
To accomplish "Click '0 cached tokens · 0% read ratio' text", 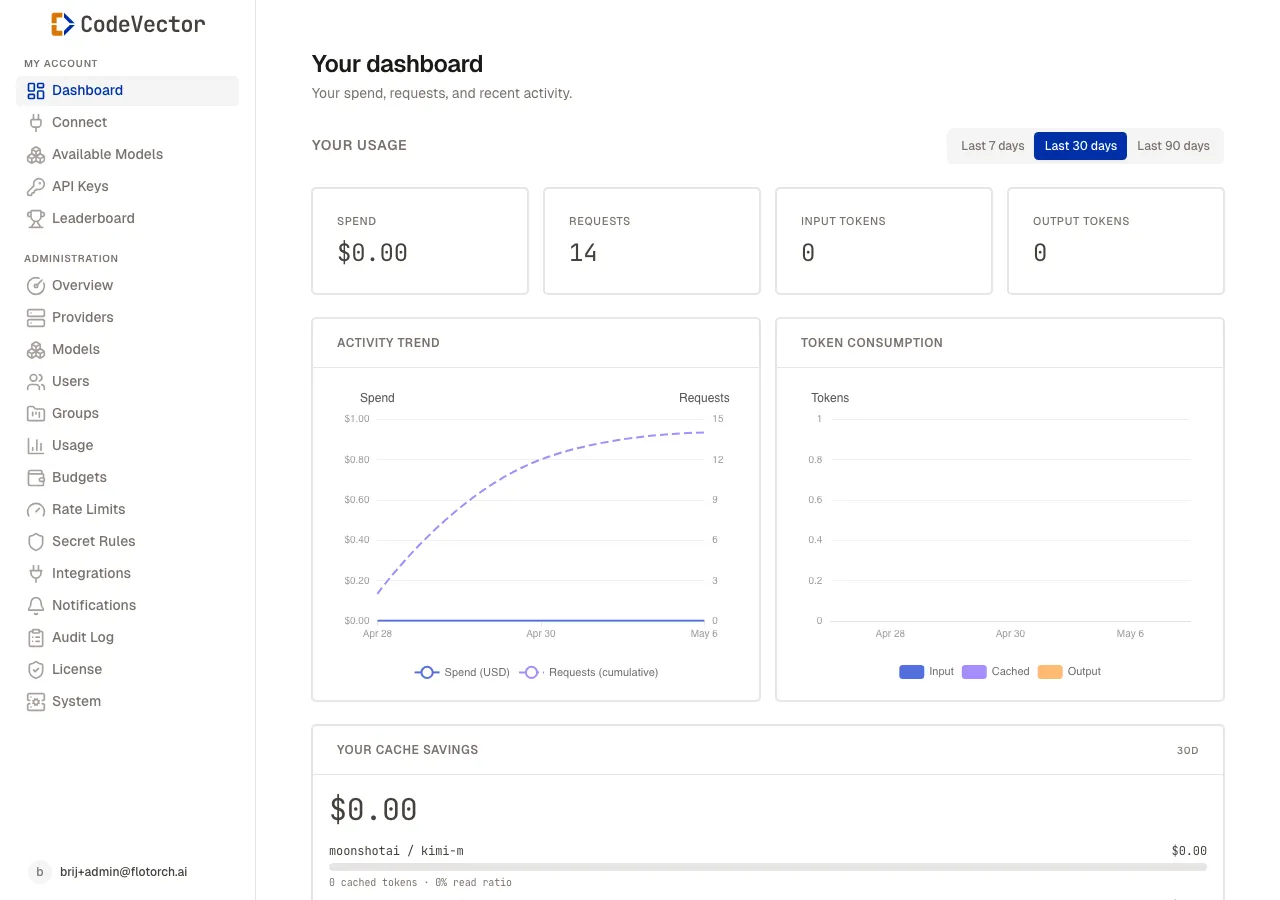I will 420,883.
